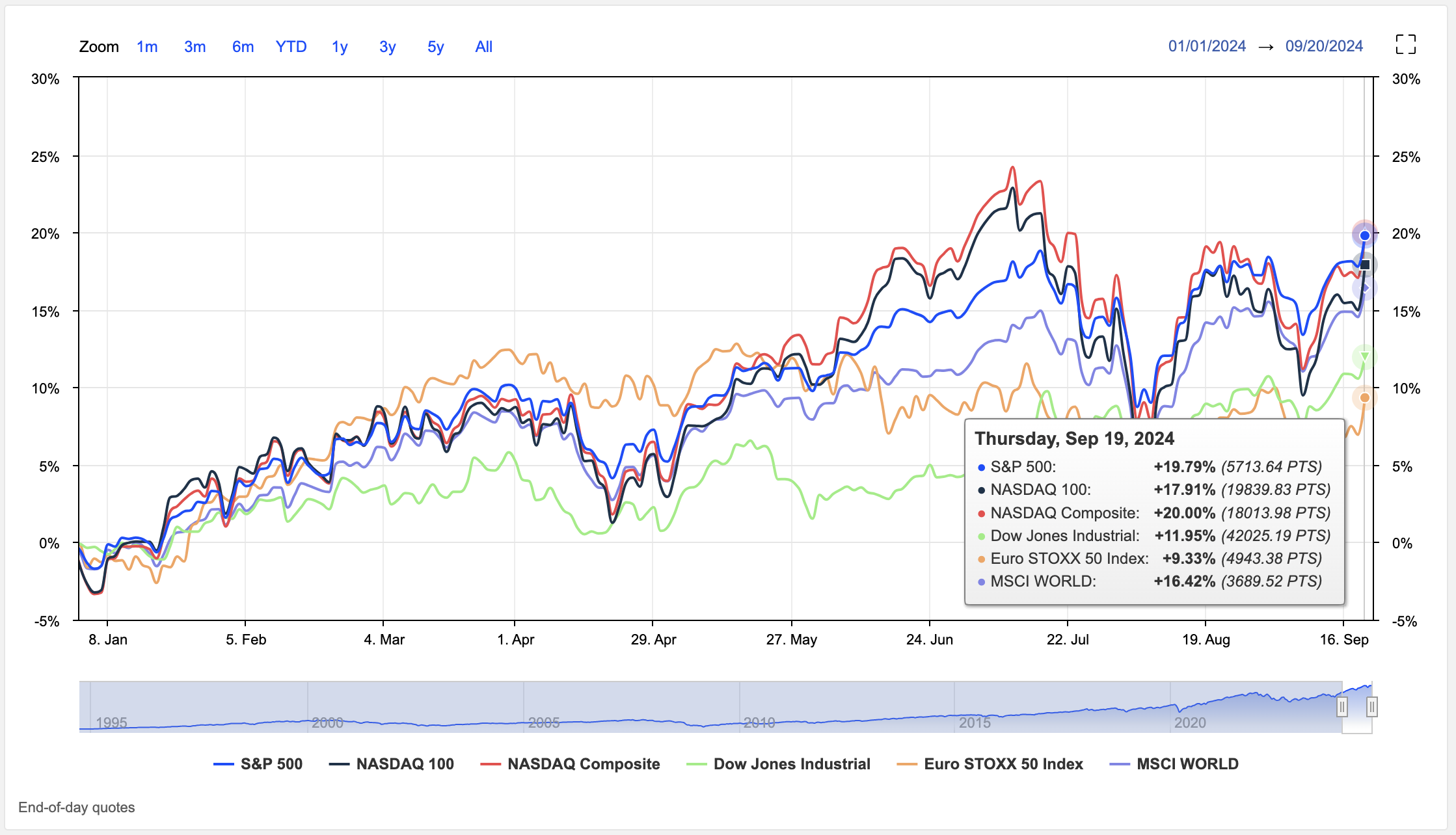Hide the Dow Jones Industrial series
Image resolution: width=1456 pixels, height=835 pixels.
pos(778,764)
